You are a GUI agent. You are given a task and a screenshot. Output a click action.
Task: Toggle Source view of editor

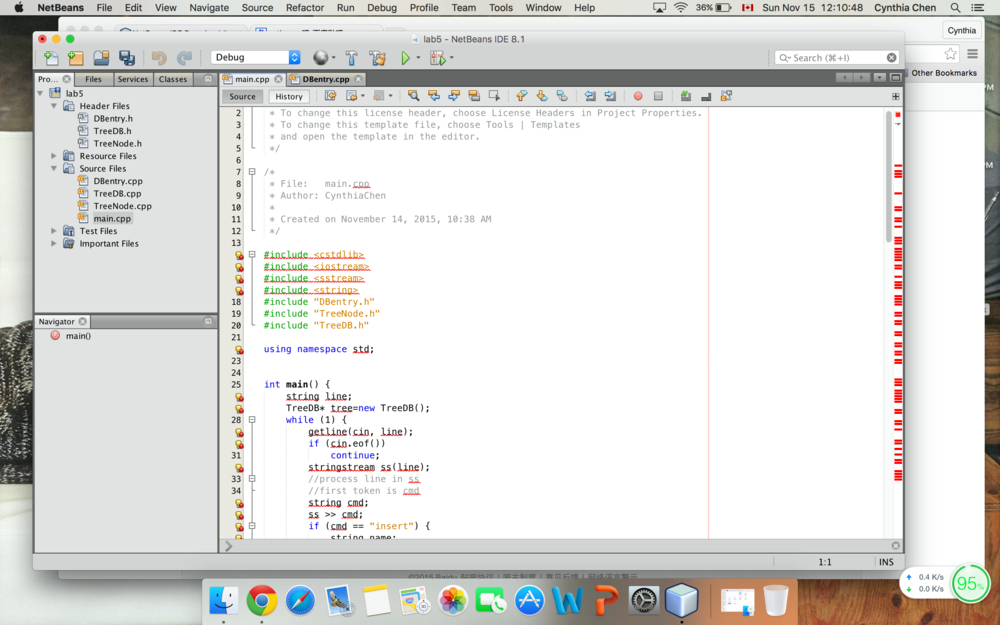coord(243,96)
